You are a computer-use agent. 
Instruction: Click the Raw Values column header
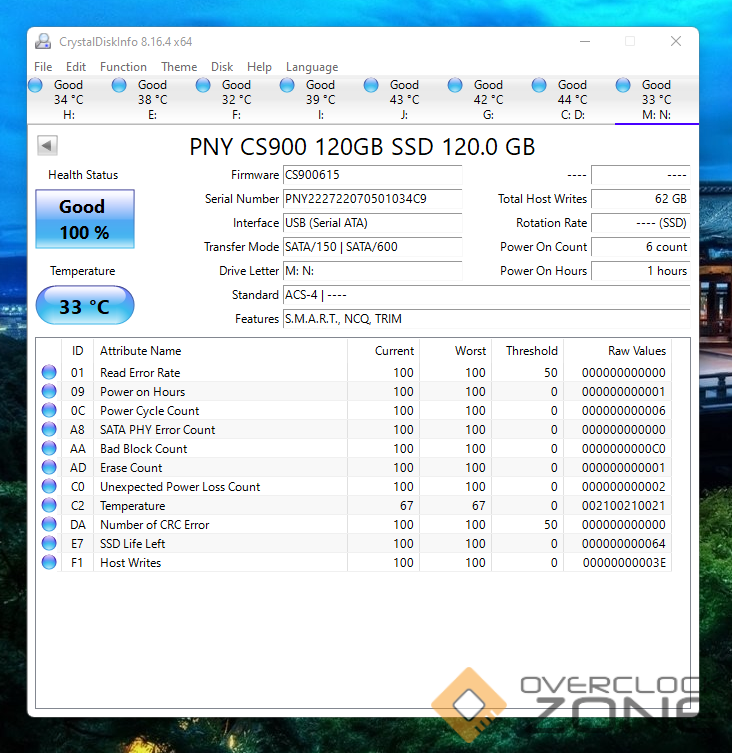[x=618, y=351]
